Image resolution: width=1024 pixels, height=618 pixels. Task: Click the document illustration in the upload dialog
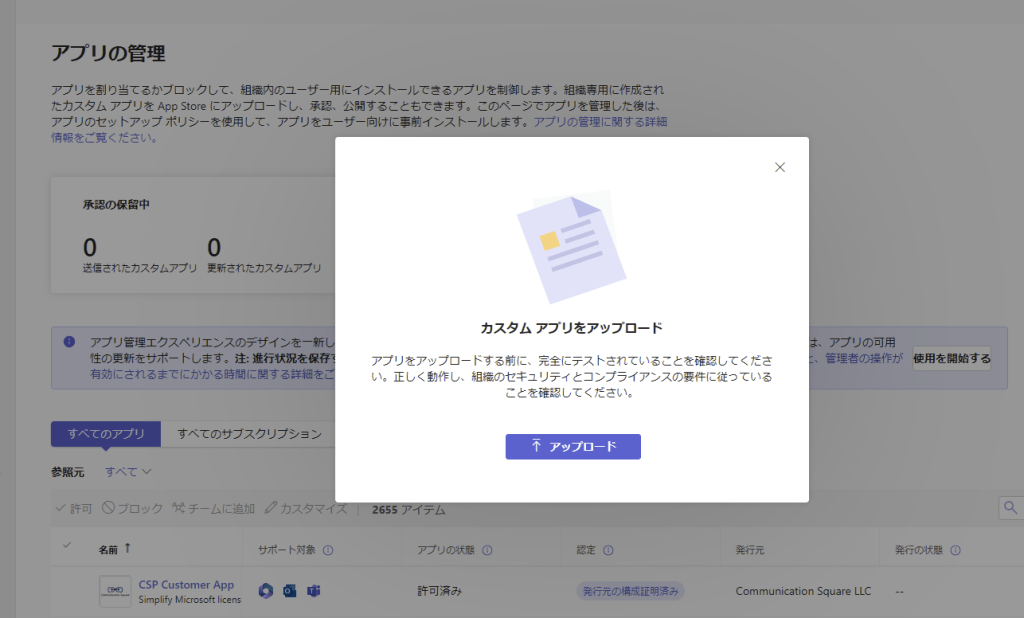(572, 248)
